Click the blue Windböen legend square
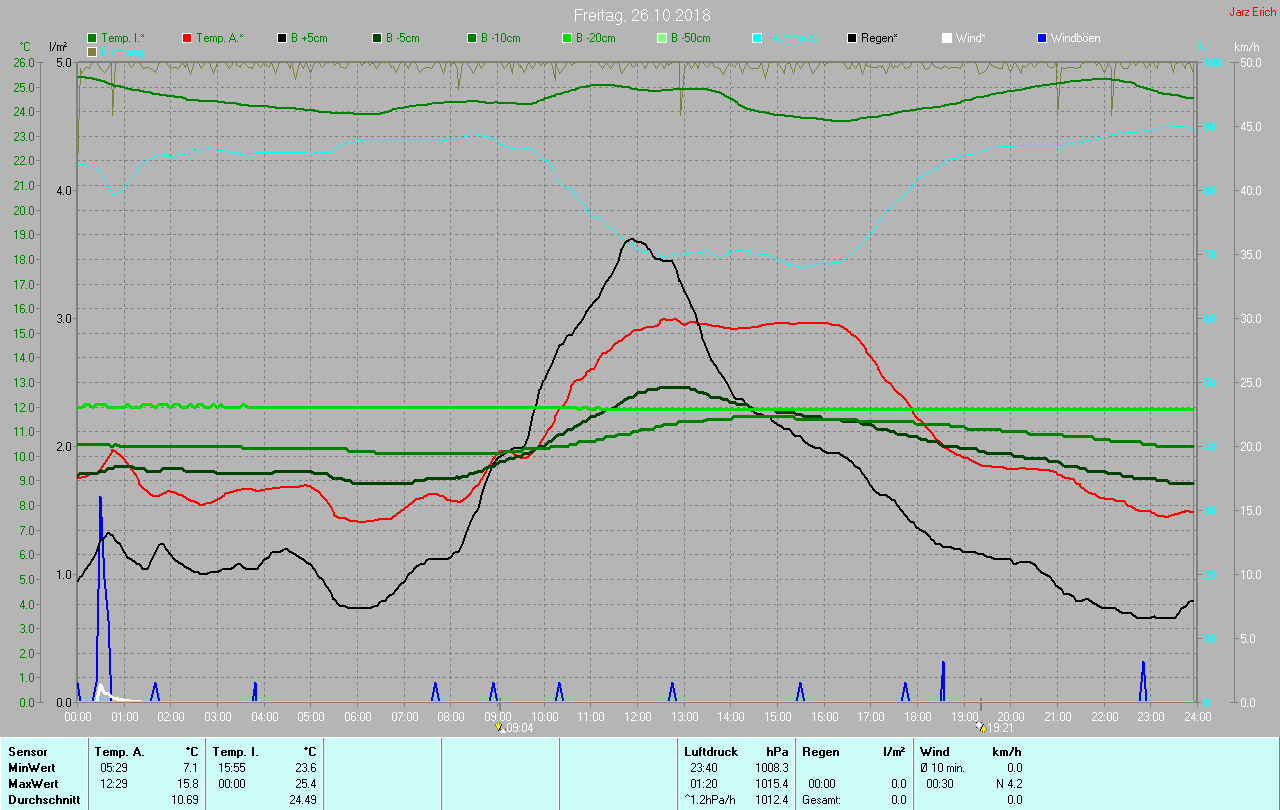The height and width of the screenshot is (810, 1280). tap(1042, 38)
